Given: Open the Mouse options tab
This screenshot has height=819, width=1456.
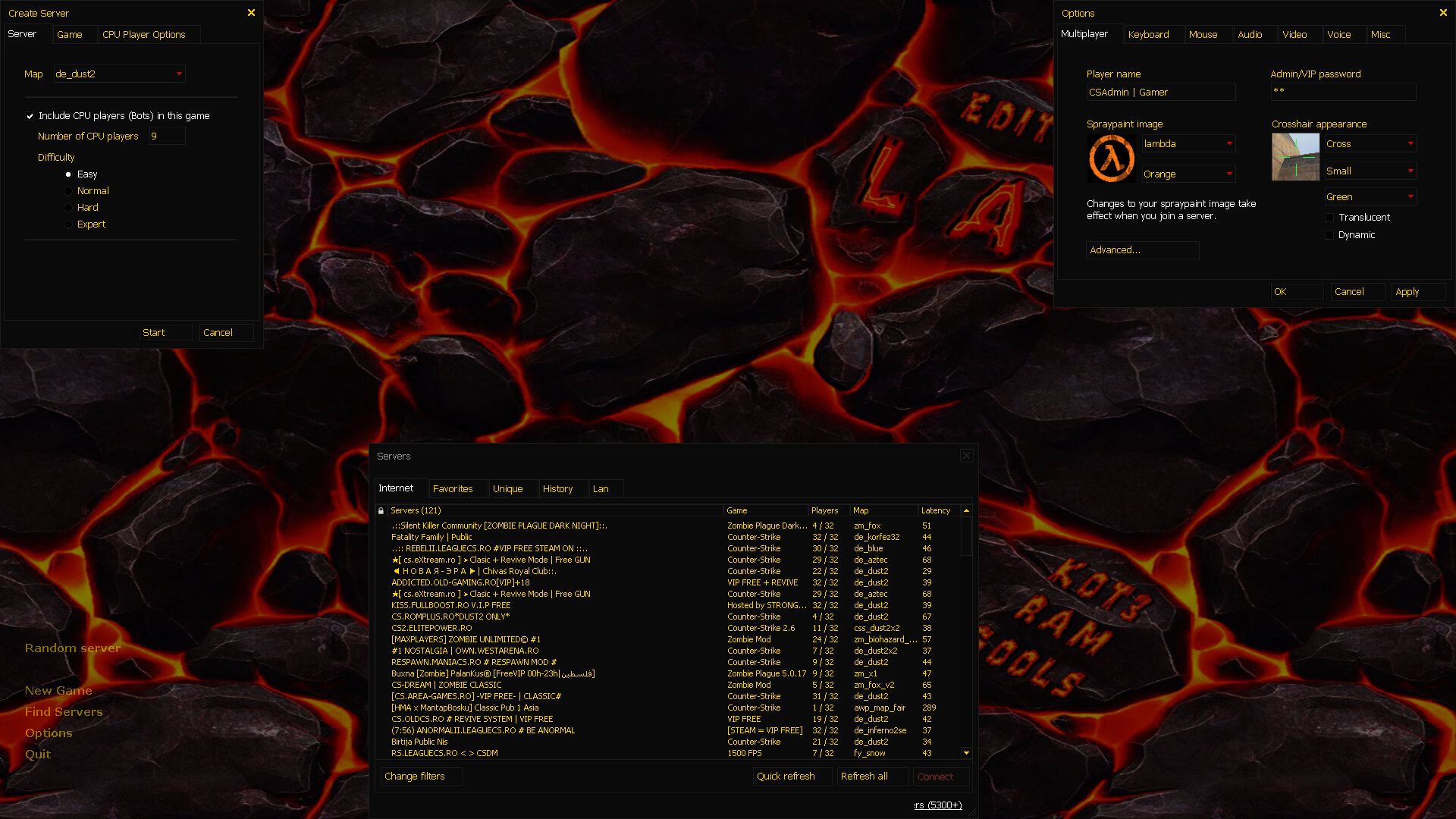Looking at the screenshot, I should point(1209,34).
